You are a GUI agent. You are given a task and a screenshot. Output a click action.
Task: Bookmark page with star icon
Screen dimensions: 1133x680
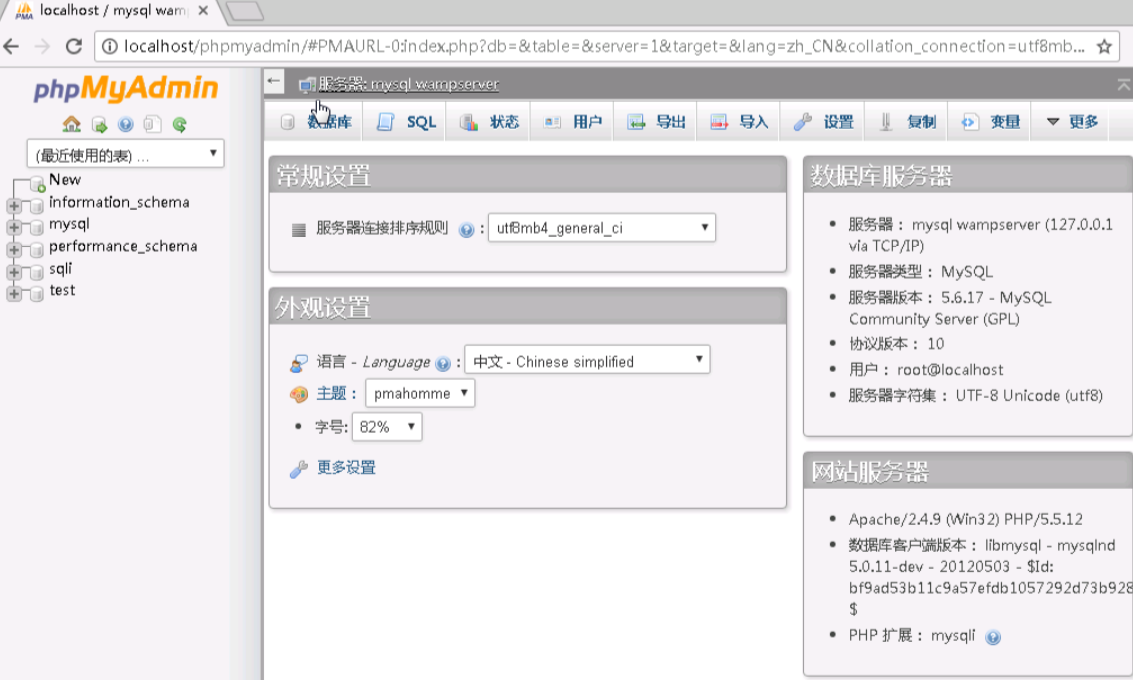(x=1104, y=47)
